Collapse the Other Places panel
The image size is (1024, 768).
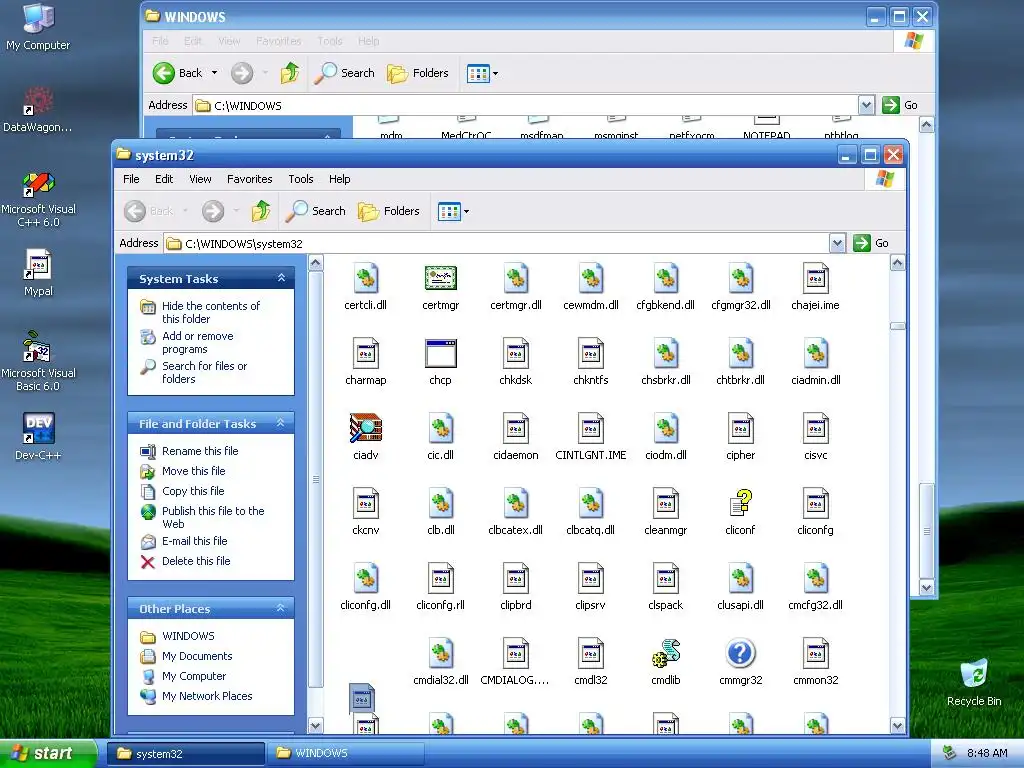[x=281, y=608]
